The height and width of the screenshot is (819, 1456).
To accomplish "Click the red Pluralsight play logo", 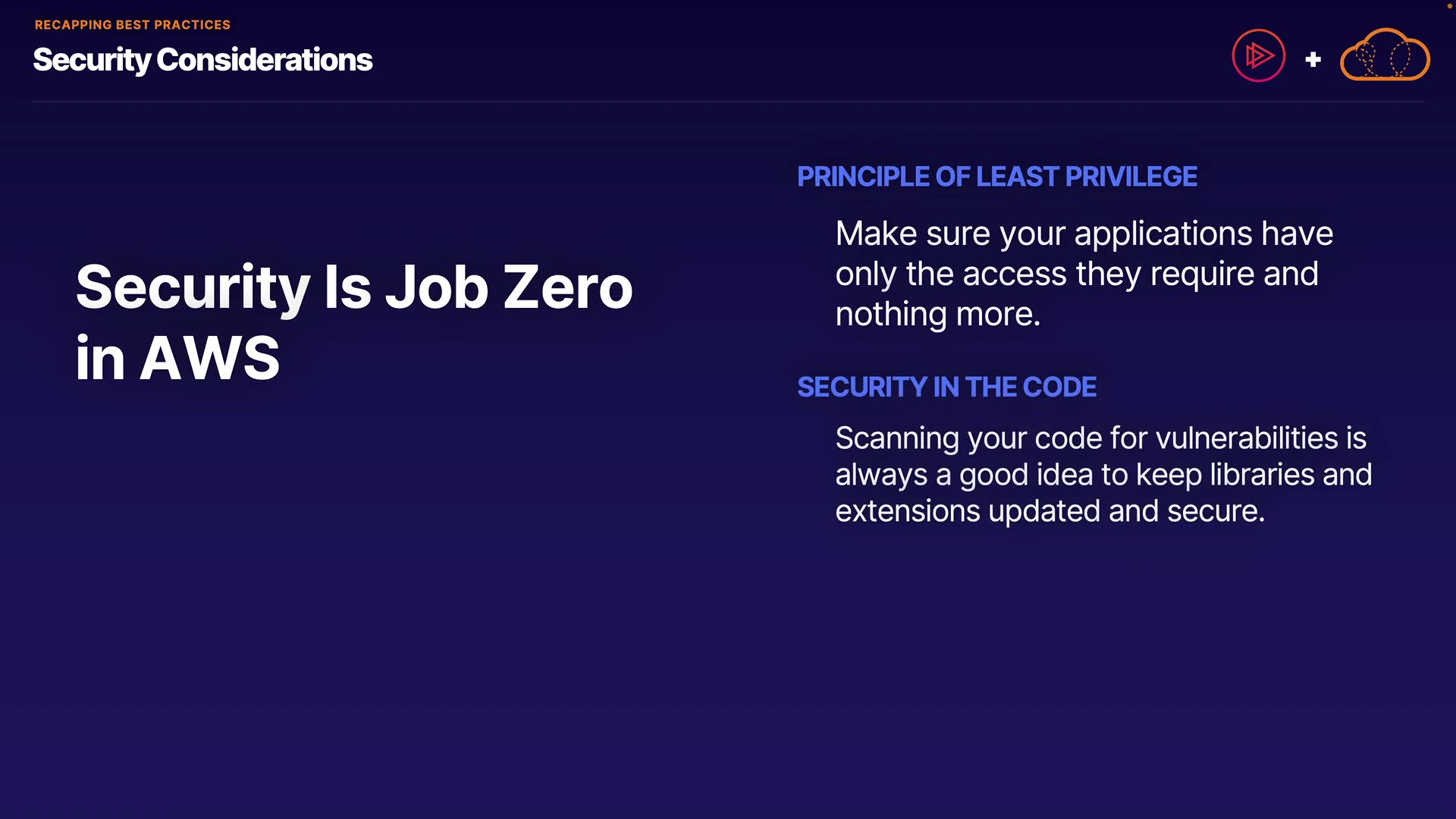I will pos(1258,55).
